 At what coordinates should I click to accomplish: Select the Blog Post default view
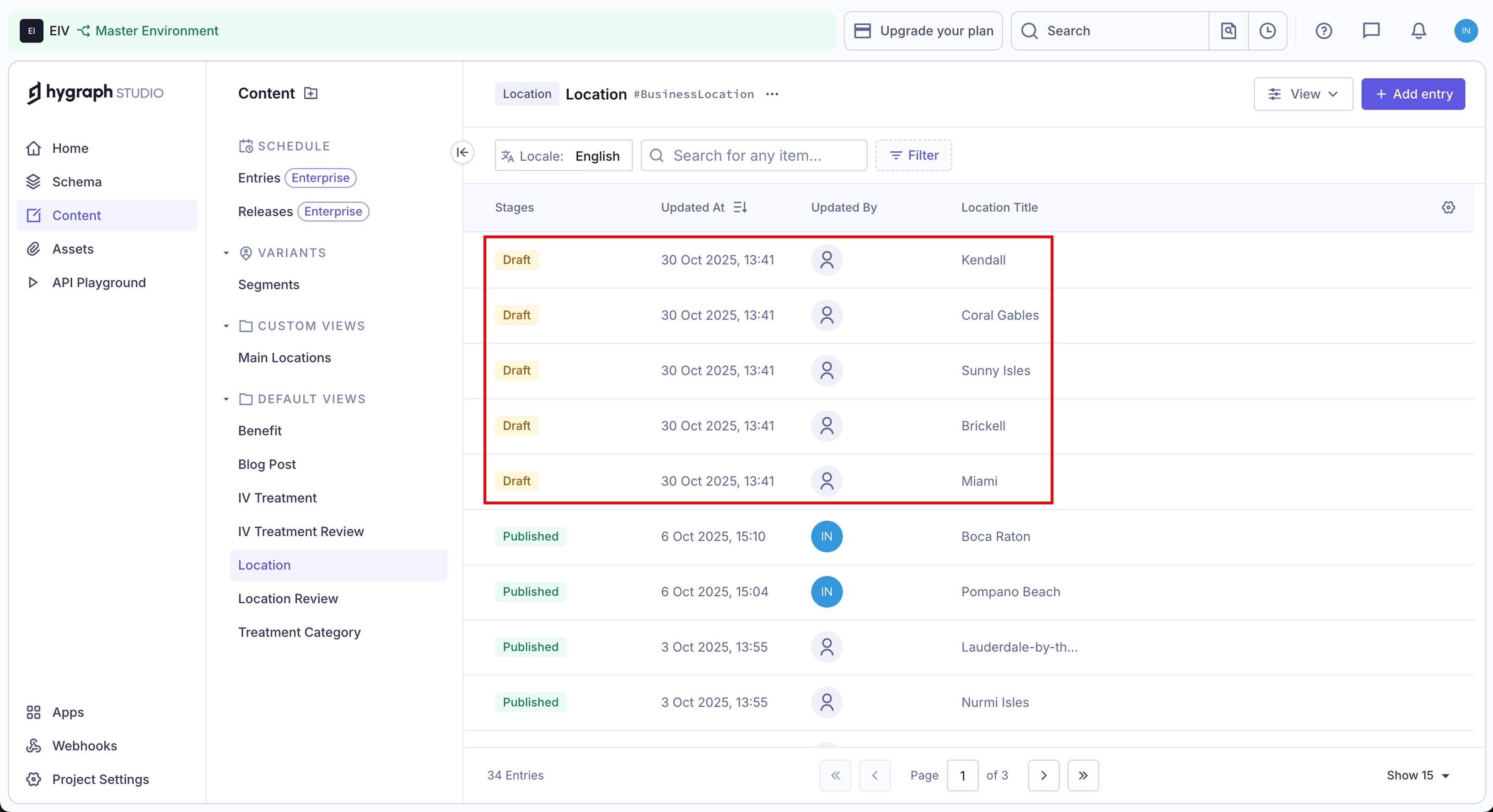[267, 464]
